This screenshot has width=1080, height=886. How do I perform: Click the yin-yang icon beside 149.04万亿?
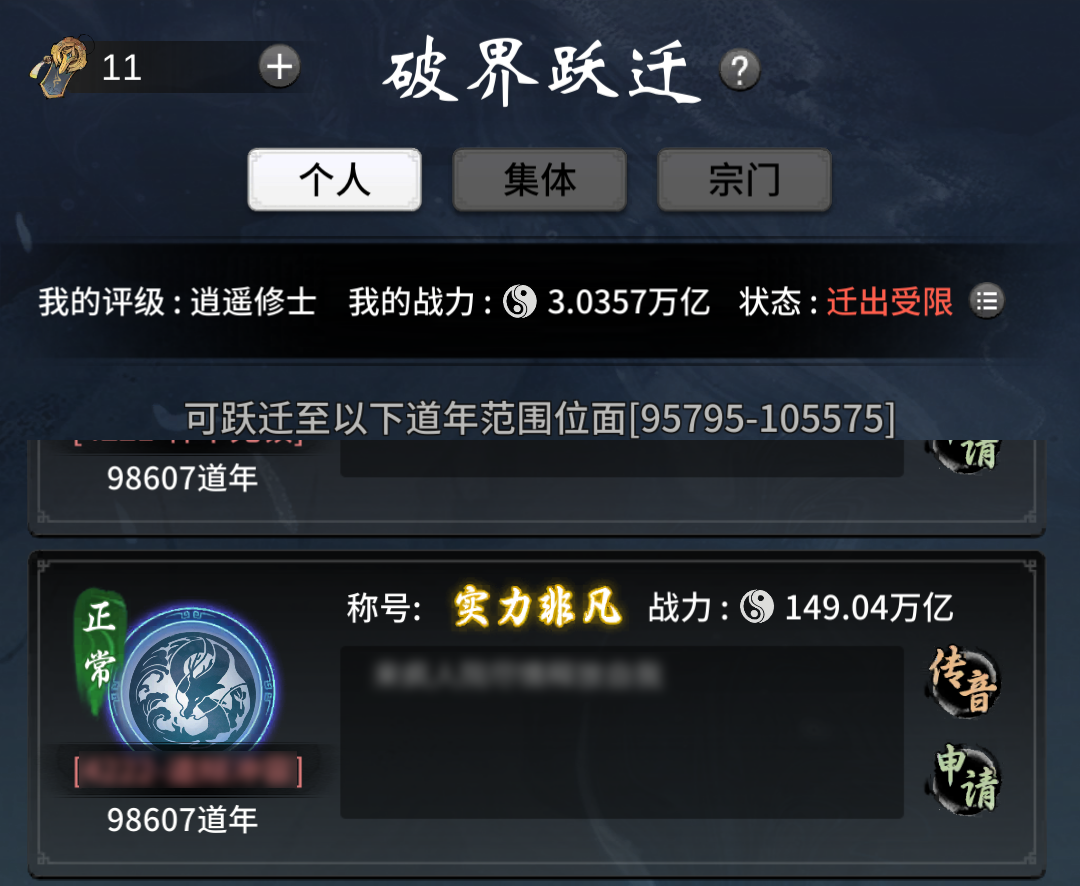pyautogui.click(x=757, y=607)
